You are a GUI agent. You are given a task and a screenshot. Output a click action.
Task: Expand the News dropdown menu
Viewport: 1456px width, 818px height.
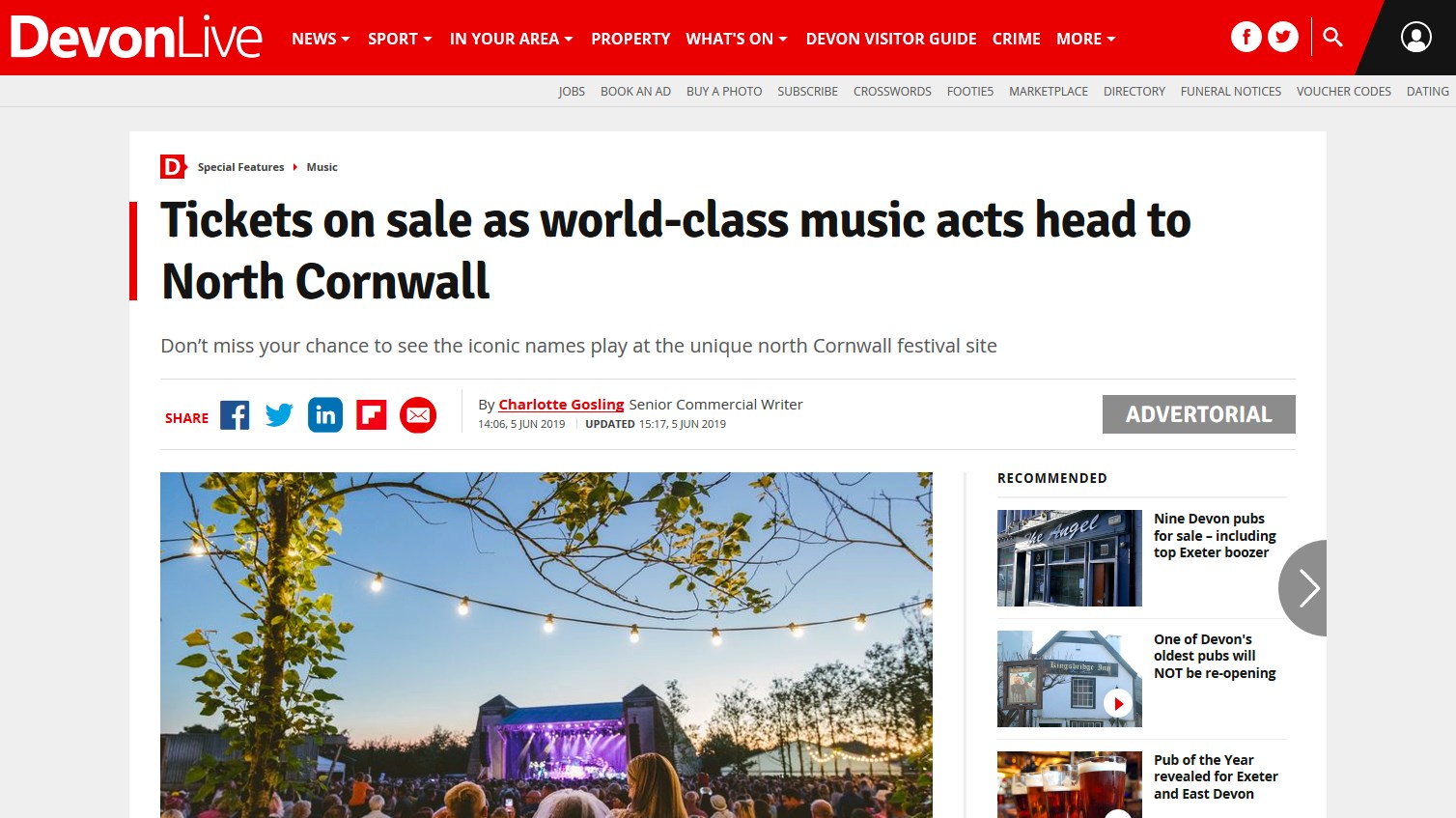[321, 39]
